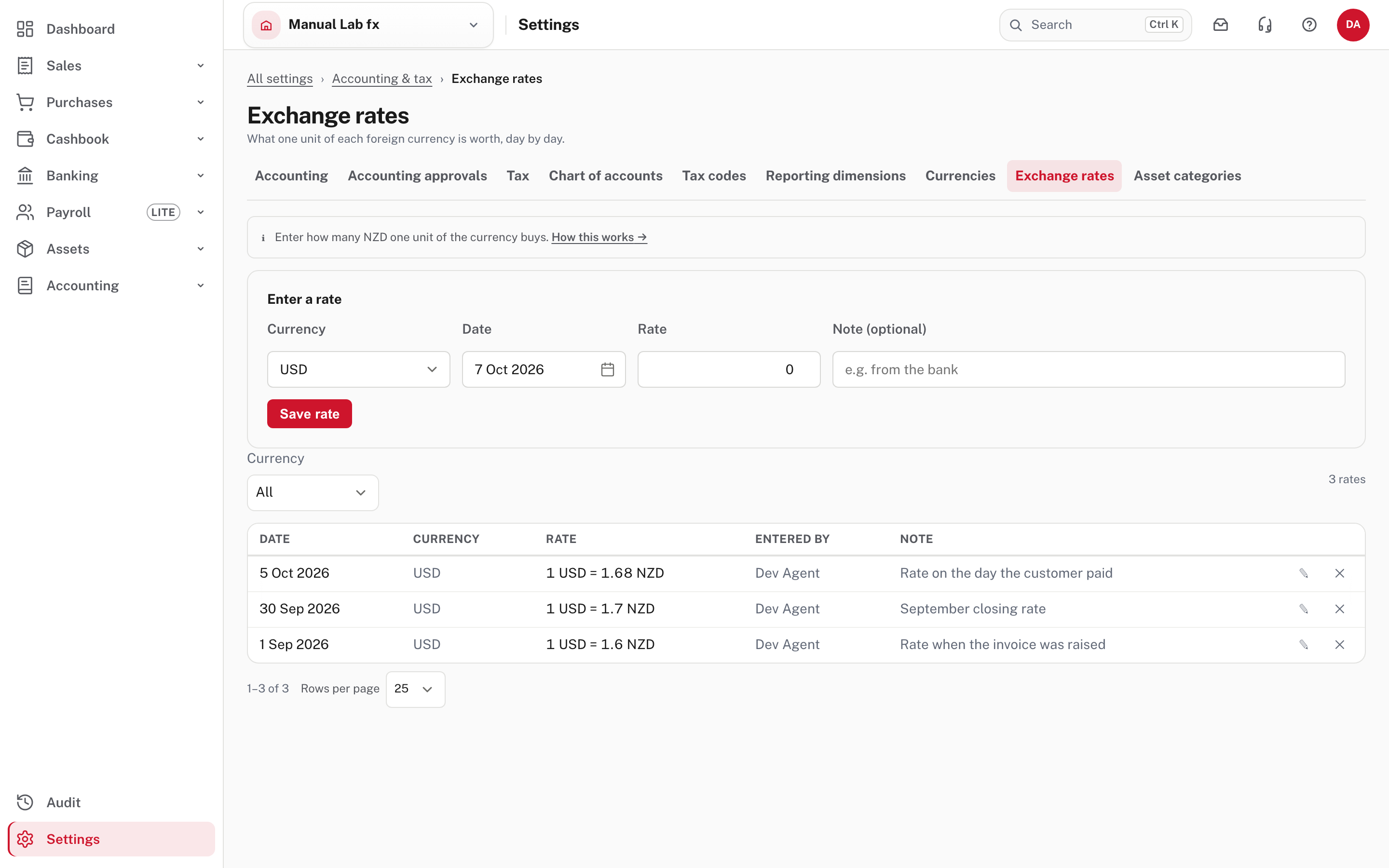
Task: Open the Manual Lab fx organisation switcher
Action: click(x=368, y=25)
